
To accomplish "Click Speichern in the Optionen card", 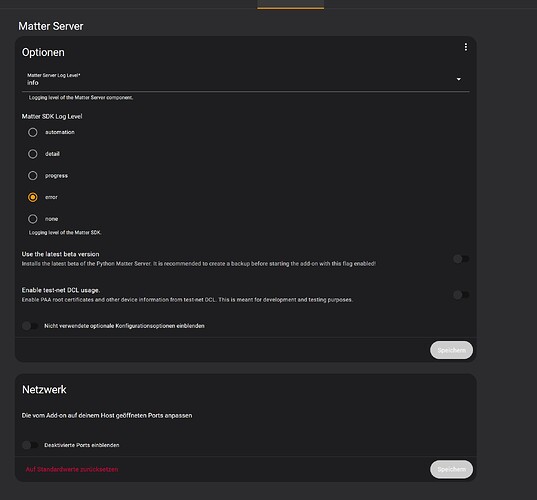I will coord(451,350).
